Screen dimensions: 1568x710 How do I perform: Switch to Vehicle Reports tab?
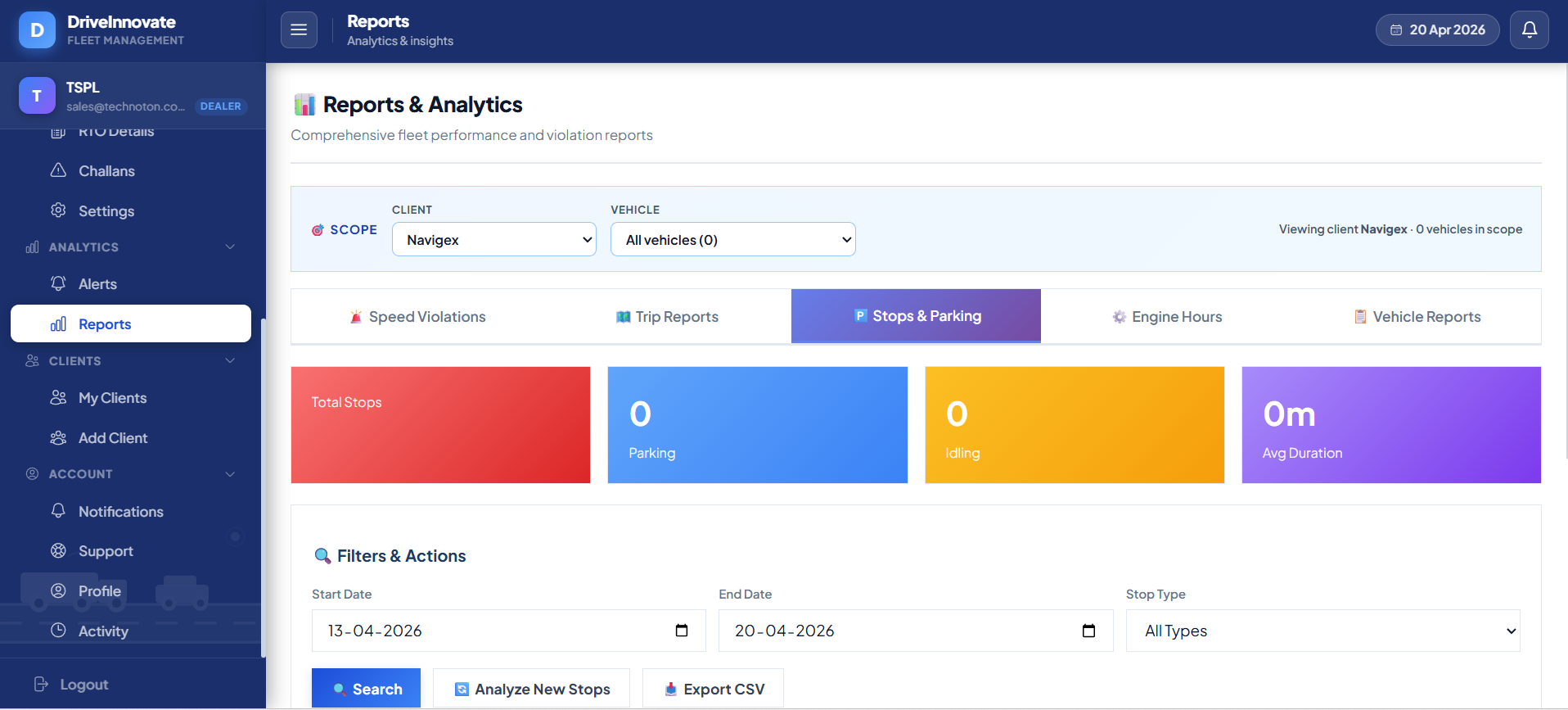[x=1417, y=317]
